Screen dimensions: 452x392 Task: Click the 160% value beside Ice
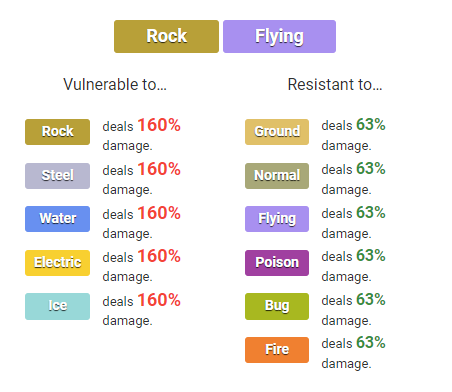159,300
